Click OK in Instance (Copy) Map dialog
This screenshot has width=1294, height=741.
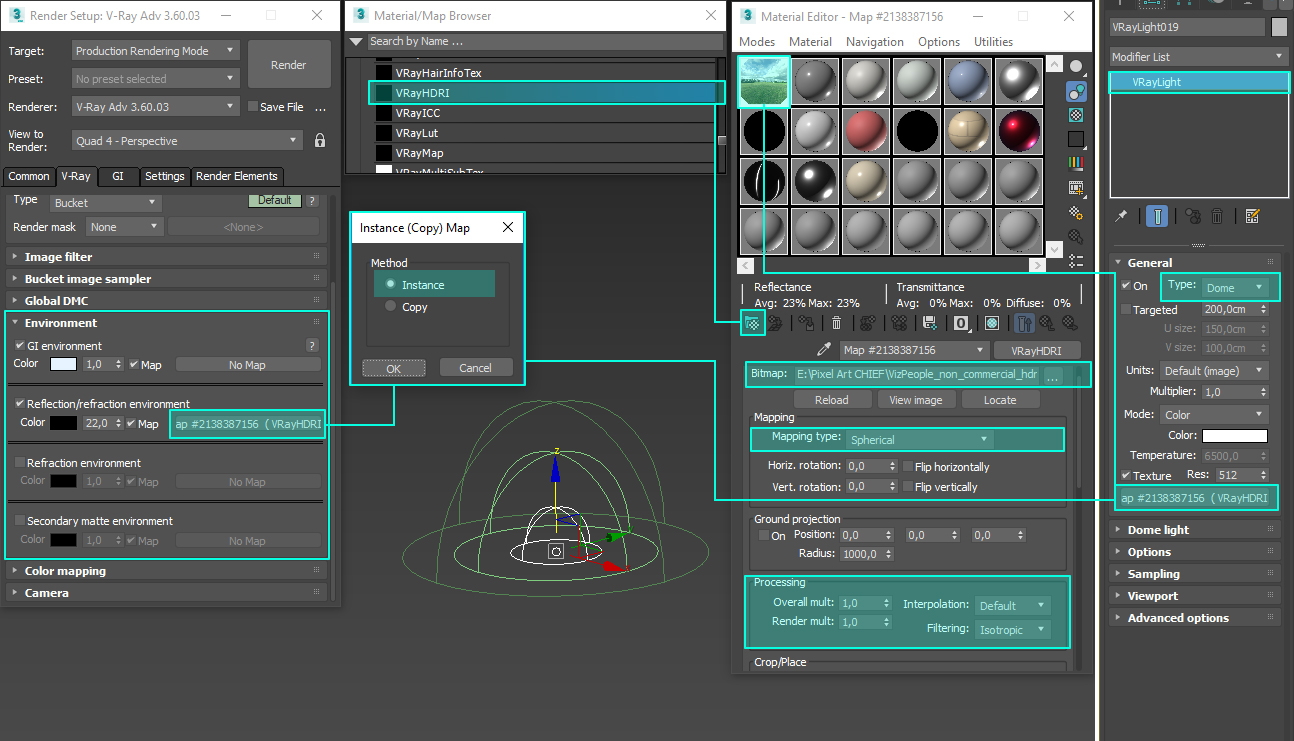394,368
